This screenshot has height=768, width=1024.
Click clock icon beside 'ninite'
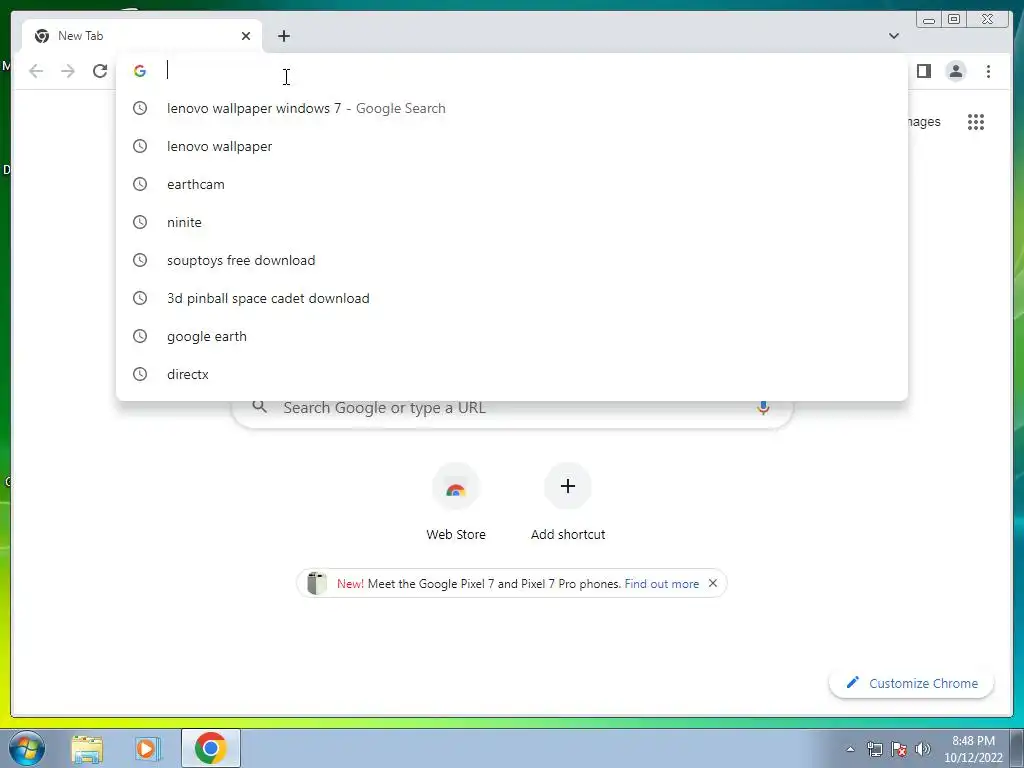[x=140, y=222]
